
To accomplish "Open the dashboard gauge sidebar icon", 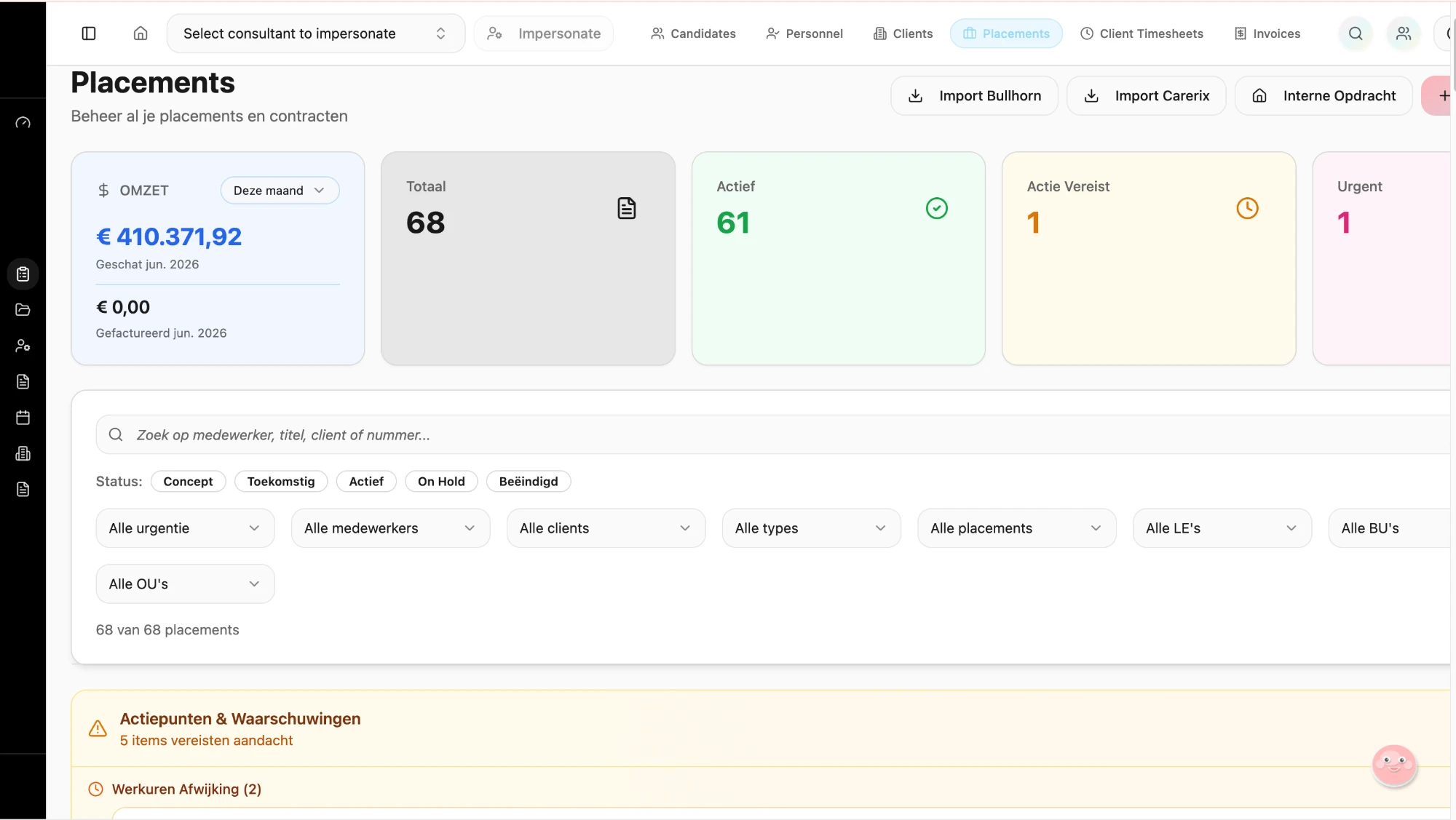I will 23,123.
